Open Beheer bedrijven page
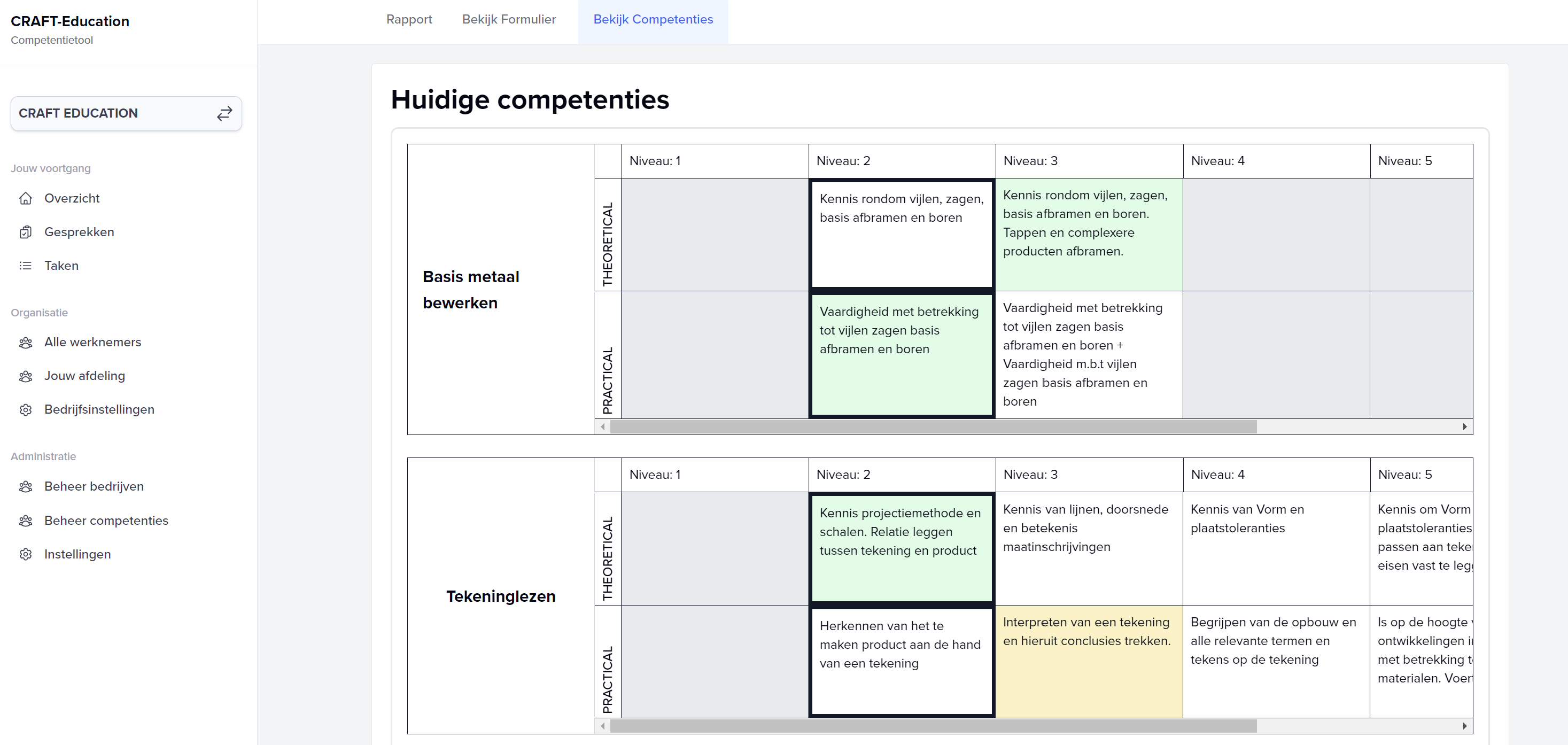Image resolution: width=1568 pixels, height=745 pixels. pos(94,486)
